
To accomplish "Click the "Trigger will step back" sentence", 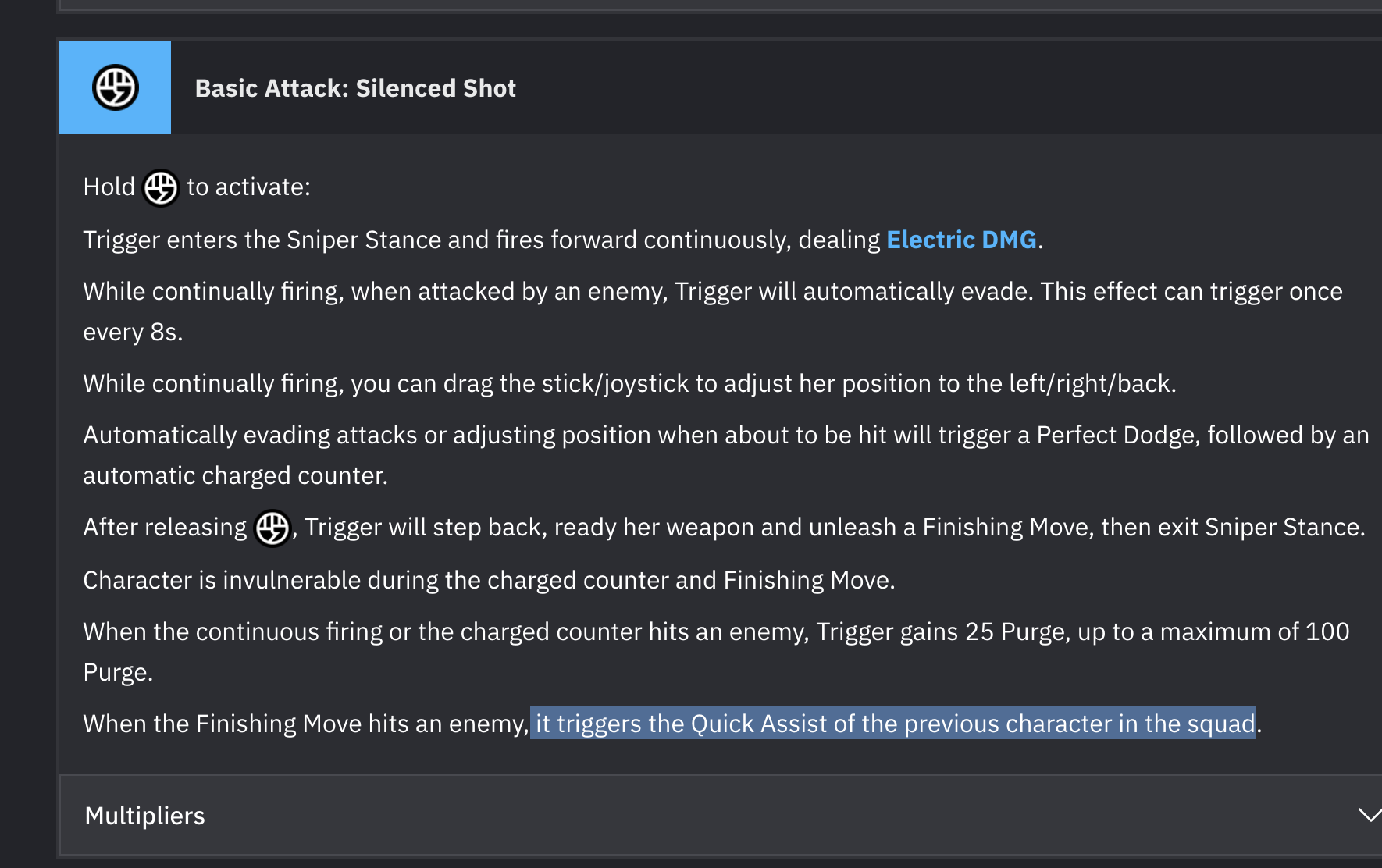I will [835, 528].
